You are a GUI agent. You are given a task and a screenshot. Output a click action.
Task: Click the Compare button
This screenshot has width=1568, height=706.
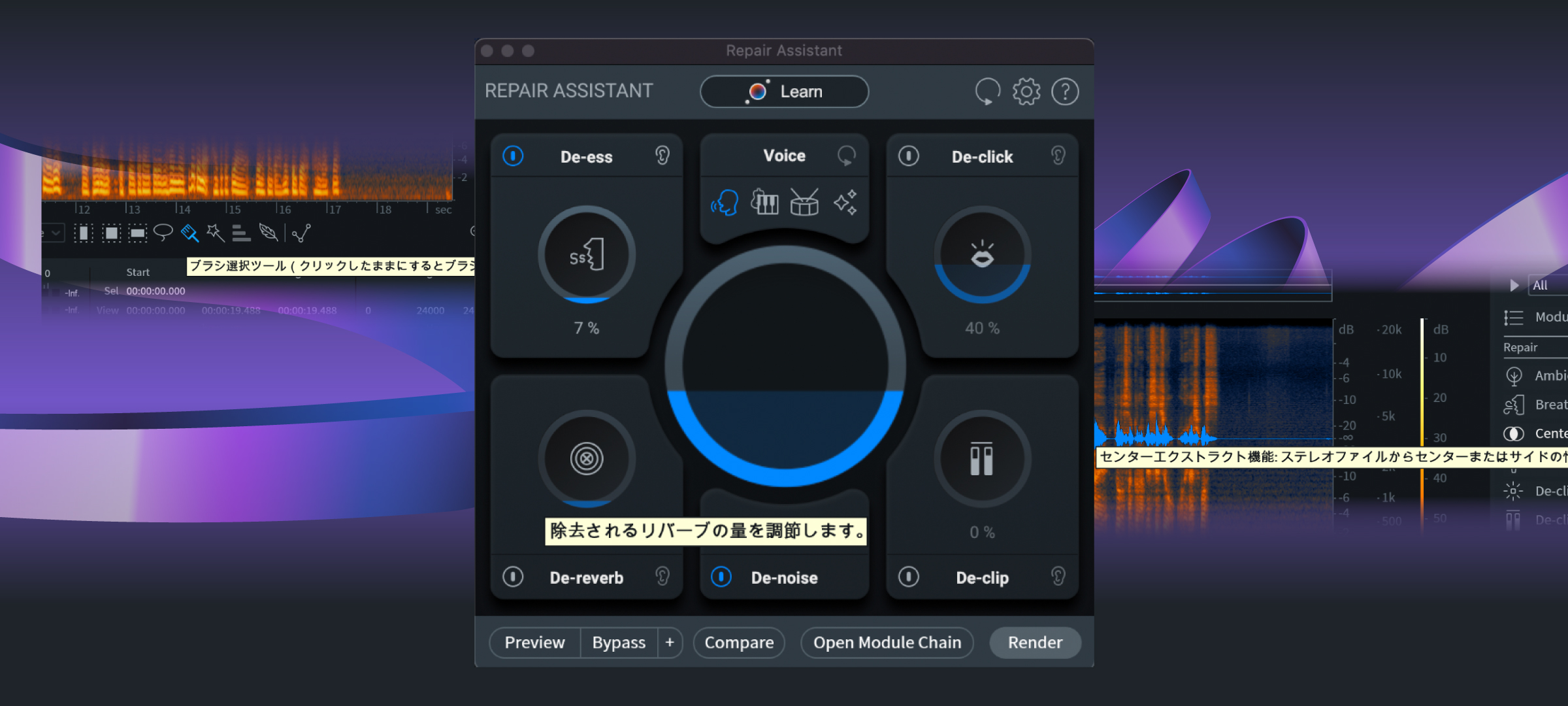(x=739, y=643)
